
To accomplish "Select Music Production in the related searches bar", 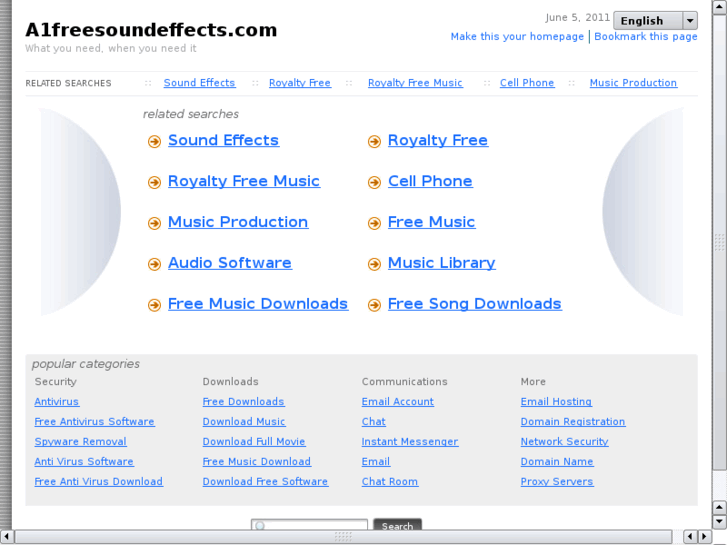I will 633,83.
